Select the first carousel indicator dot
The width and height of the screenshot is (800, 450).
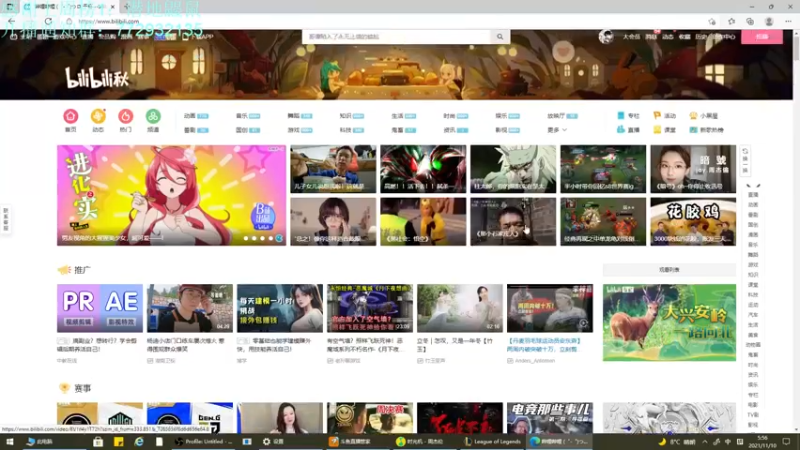246,238
